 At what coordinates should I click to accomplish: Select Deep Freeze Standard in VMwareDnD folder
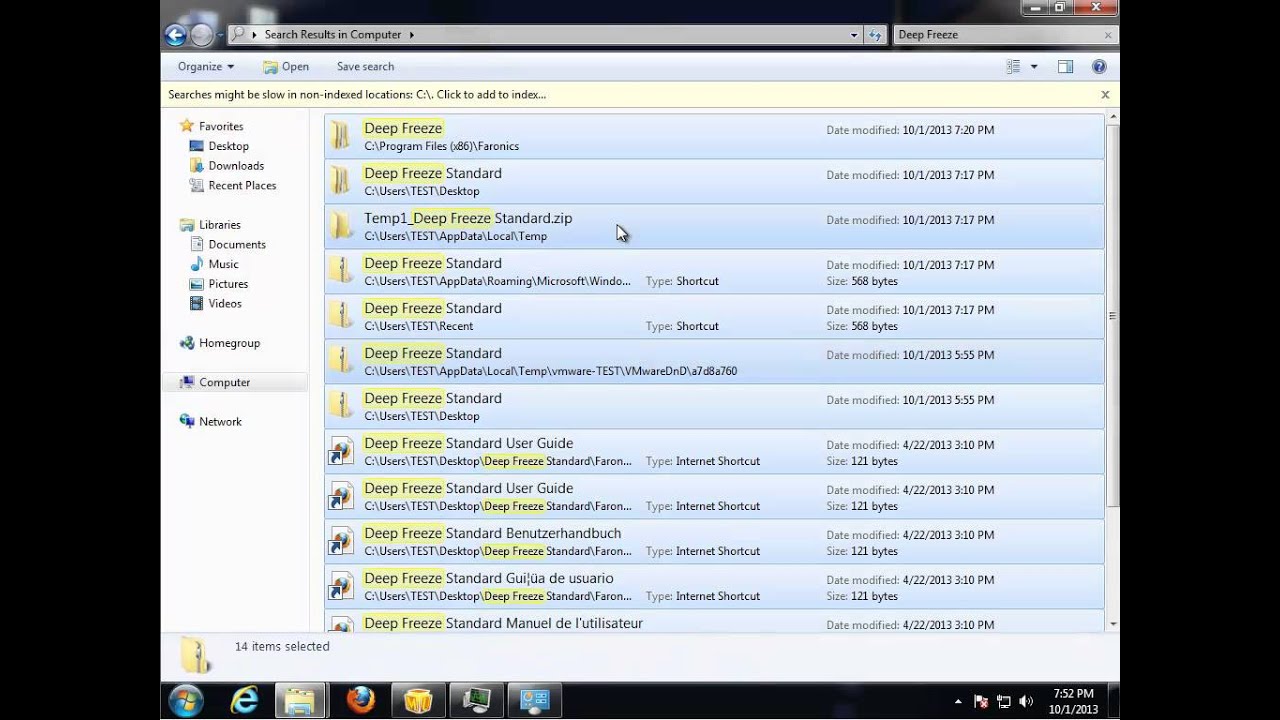(714, 361)
